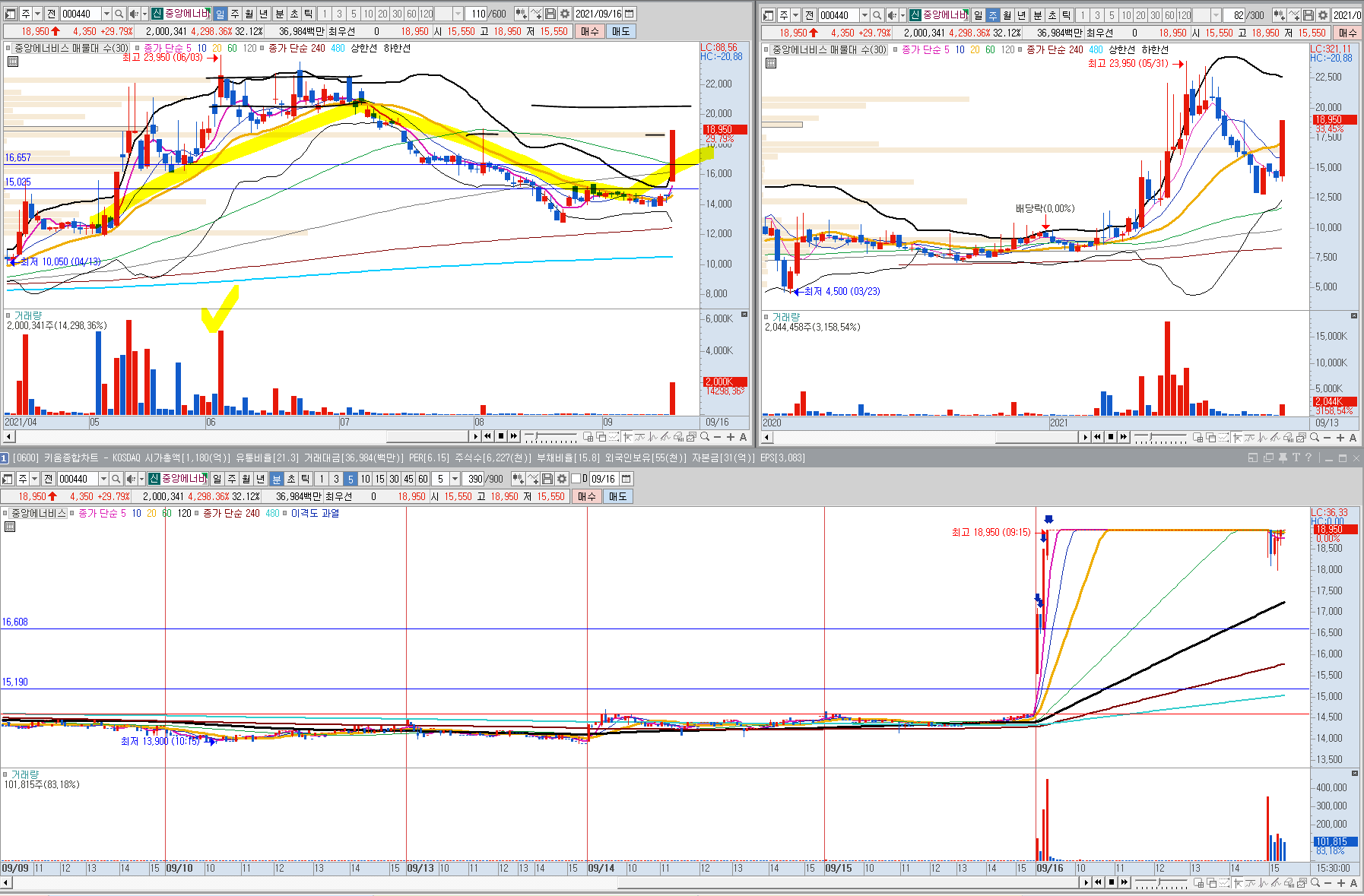Expand the 주 type dropdown in the daily chart
This screenshot has width=1364, height=896.
click(x=37, y=14)
